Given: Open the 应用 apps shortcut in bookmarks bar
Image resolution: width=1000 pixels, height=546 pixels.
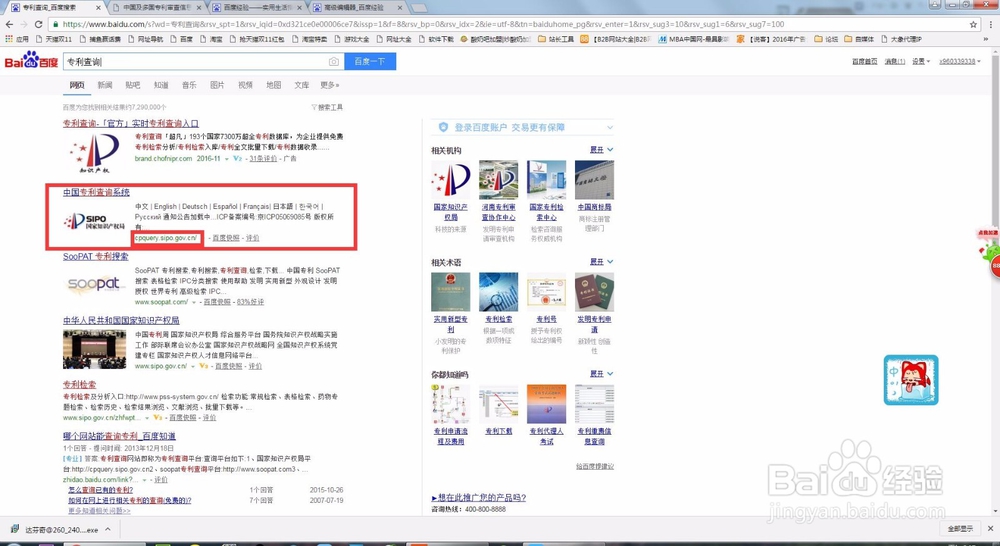Looking at the screenshot, I should click(17, 39).
